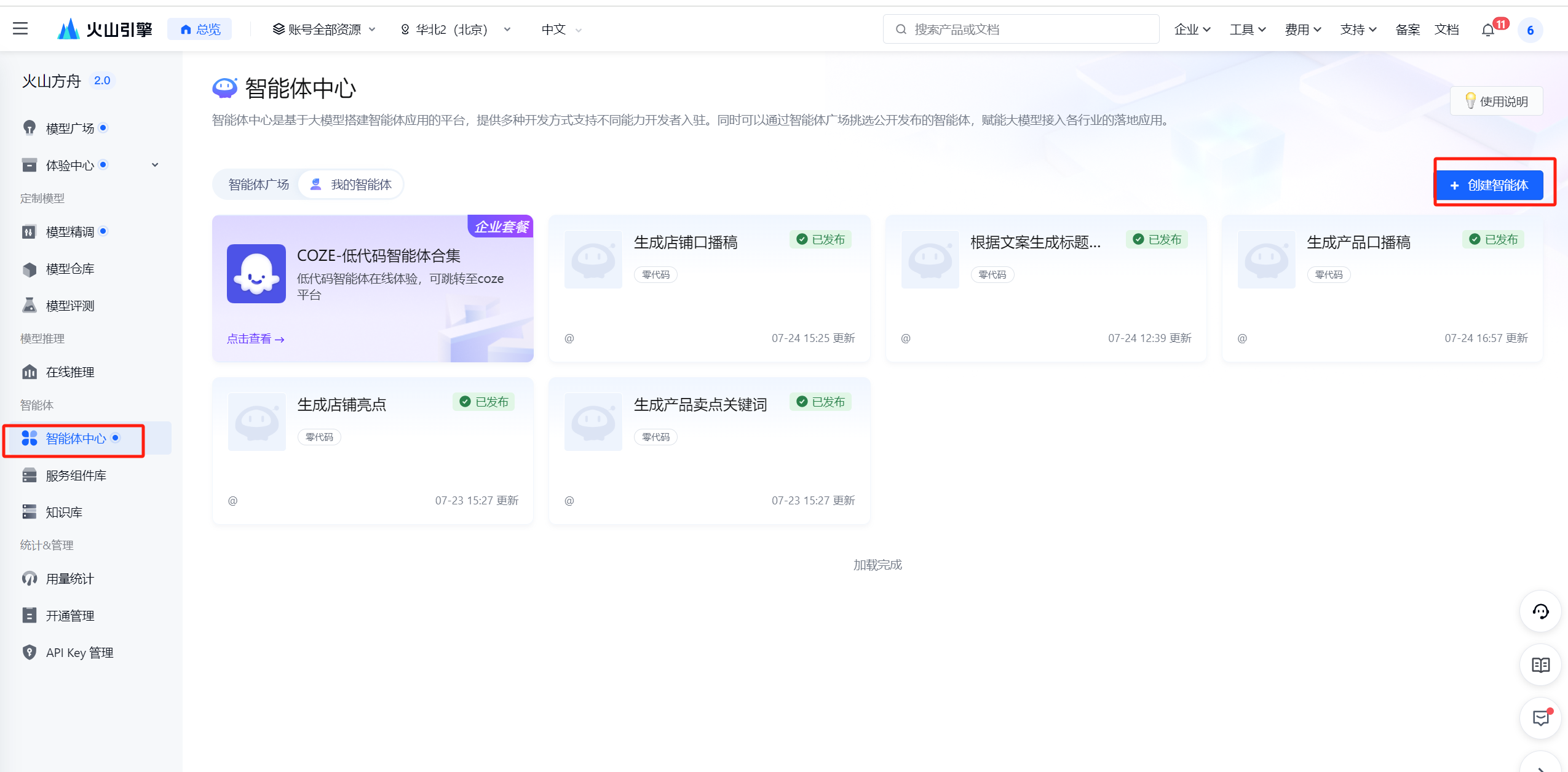Expand the 工具 menu

[x=1247, y=29]
